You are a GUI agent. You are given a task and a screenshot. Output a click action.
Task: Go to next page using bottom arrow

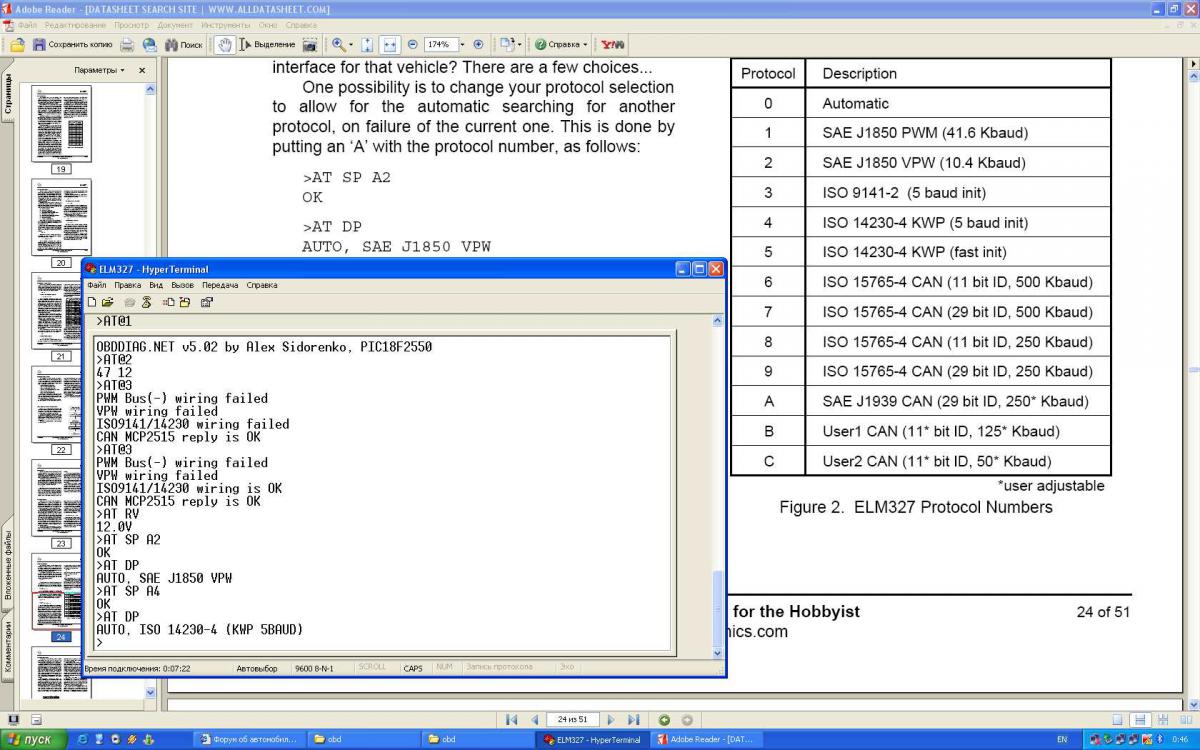(x=611, y=720)
